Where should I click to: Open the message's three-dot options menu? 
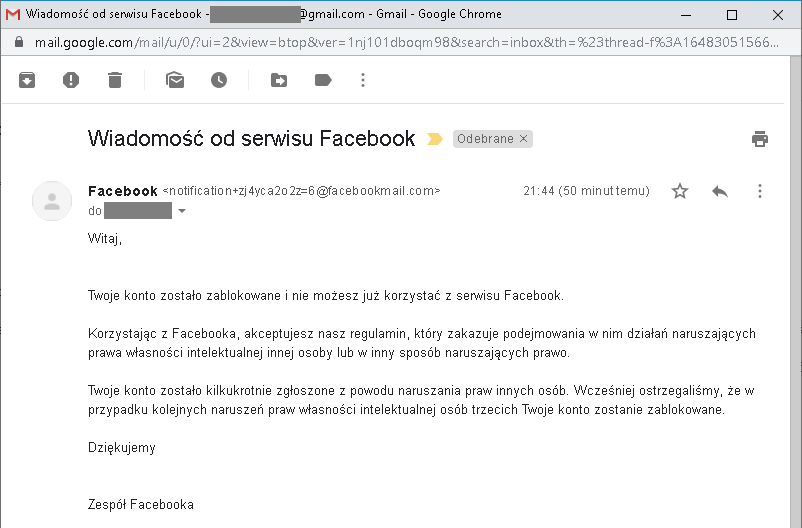[760, 191]
